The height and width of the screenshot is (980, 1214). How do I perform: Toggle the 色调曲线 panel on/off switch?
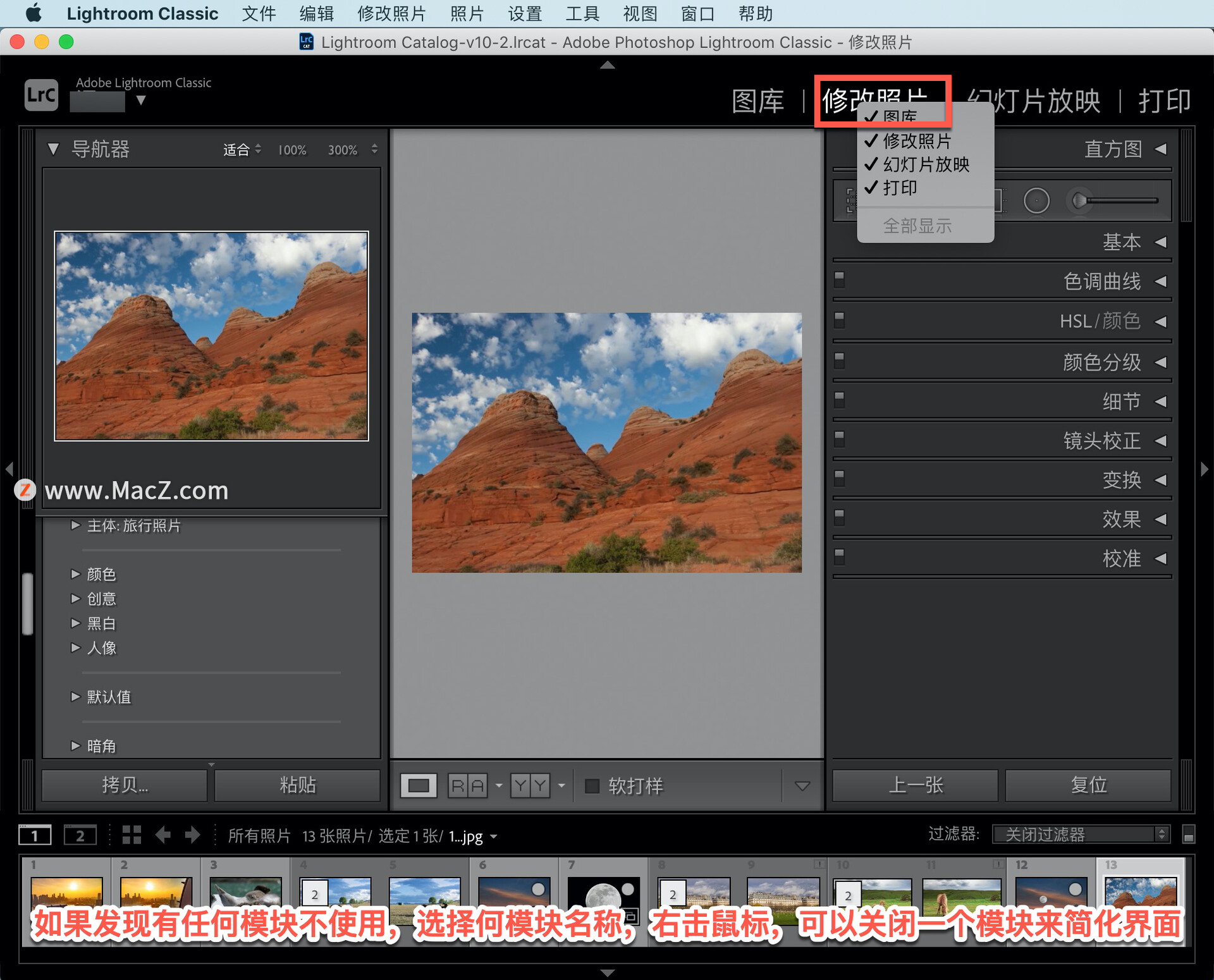coord(840,279)
